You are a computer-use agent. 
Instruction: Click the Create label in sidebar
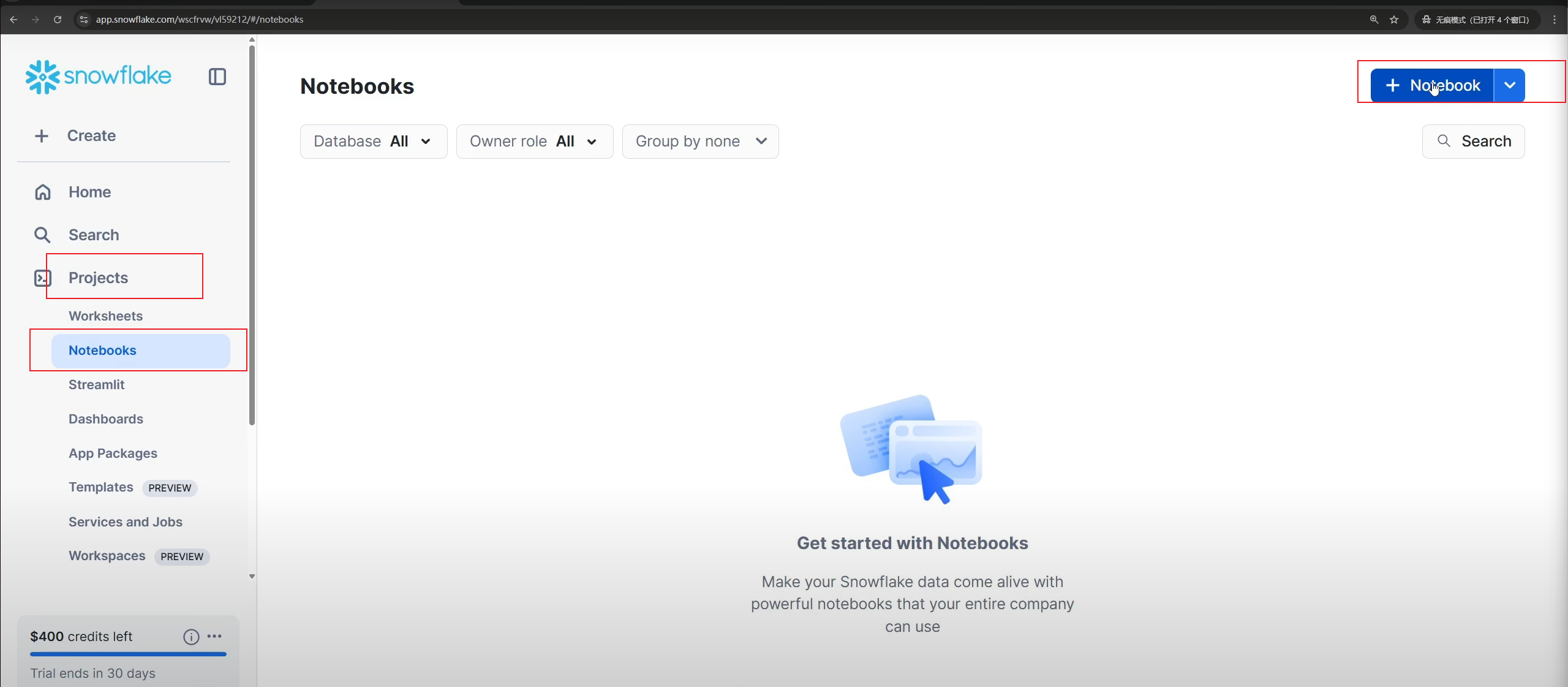91,135
